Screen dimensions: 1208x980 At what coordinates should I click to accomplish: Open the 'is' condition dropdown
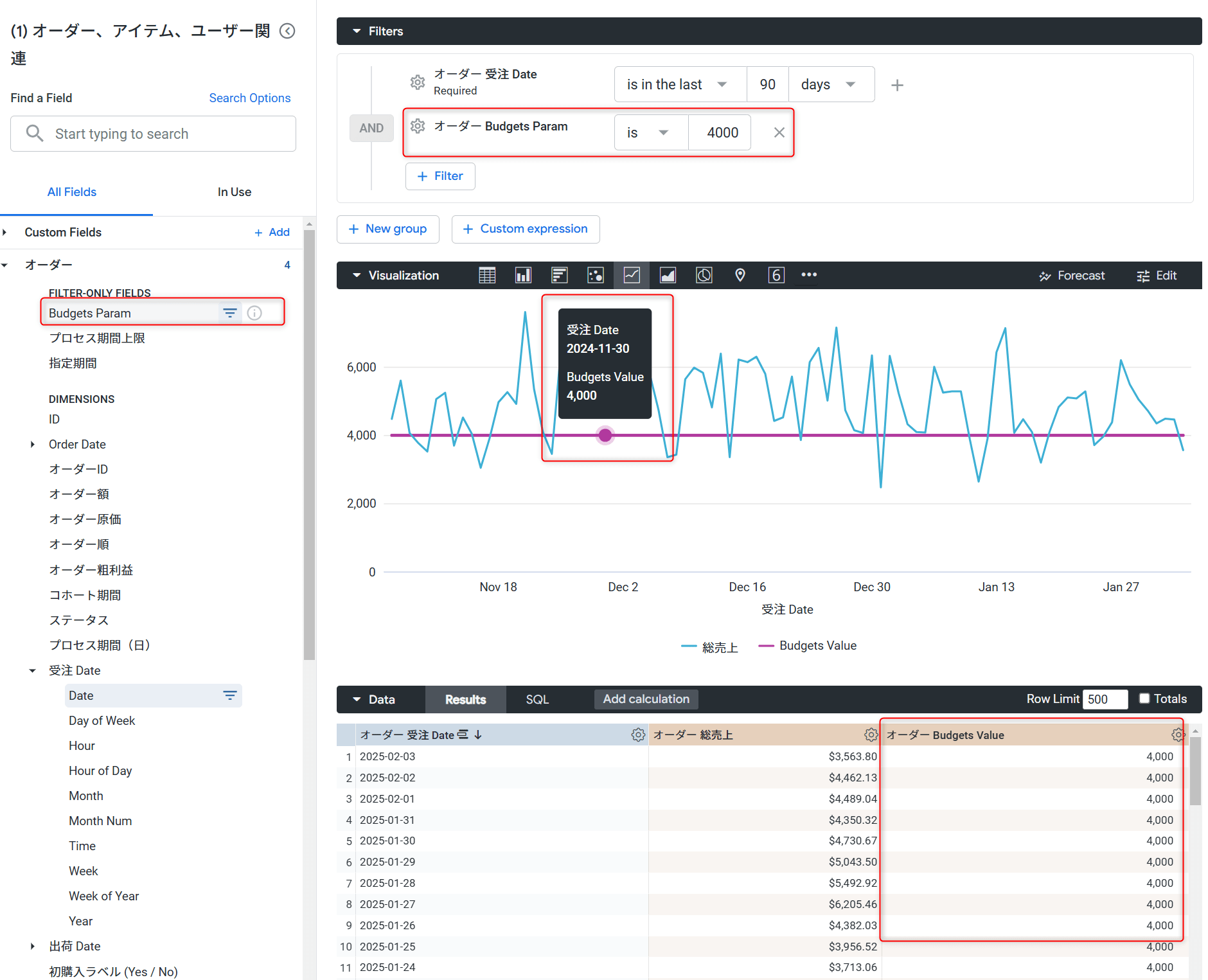(x=652, y=132)
